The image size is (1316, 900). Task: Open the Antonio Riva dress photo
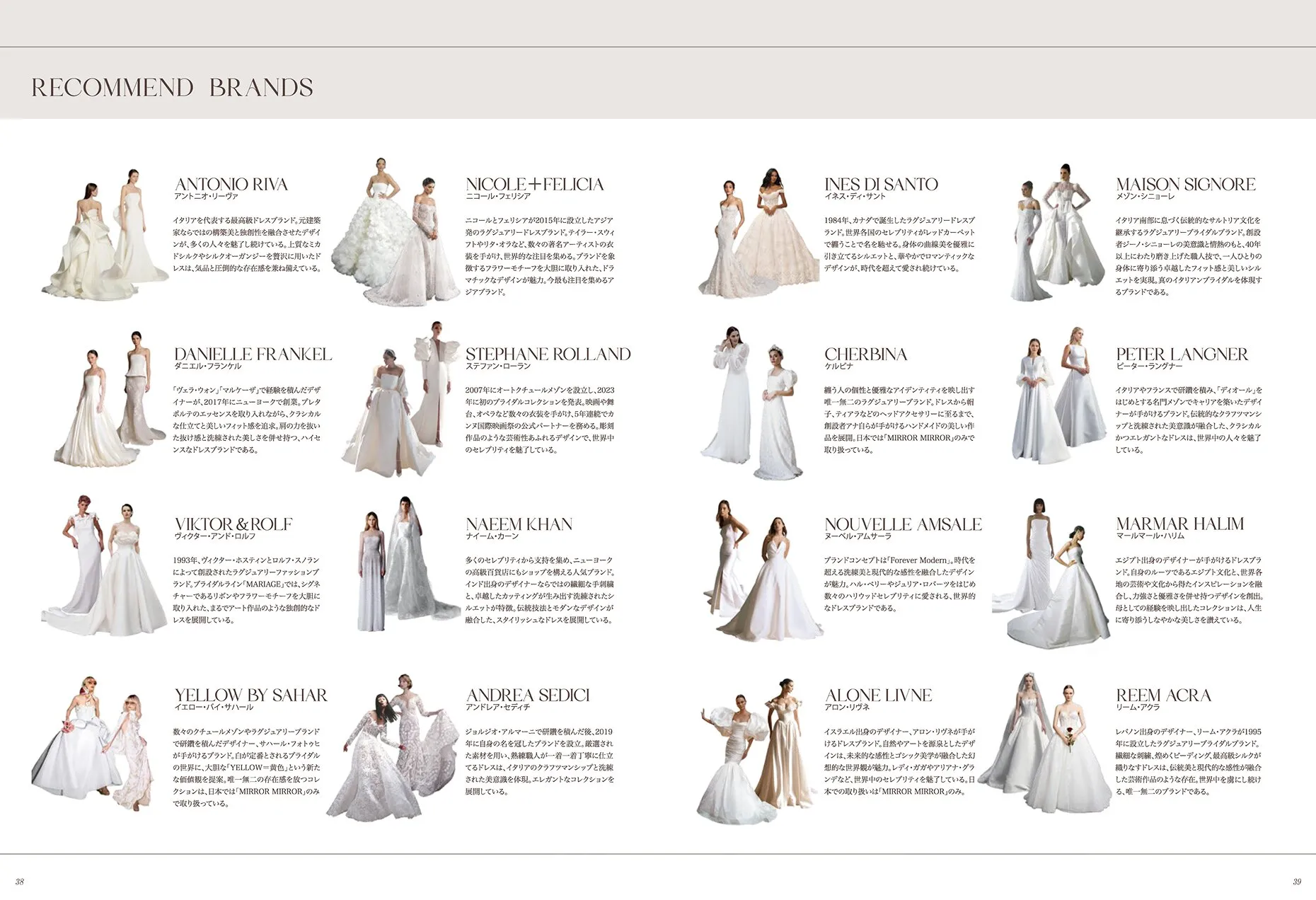click(x=106, y=233)
